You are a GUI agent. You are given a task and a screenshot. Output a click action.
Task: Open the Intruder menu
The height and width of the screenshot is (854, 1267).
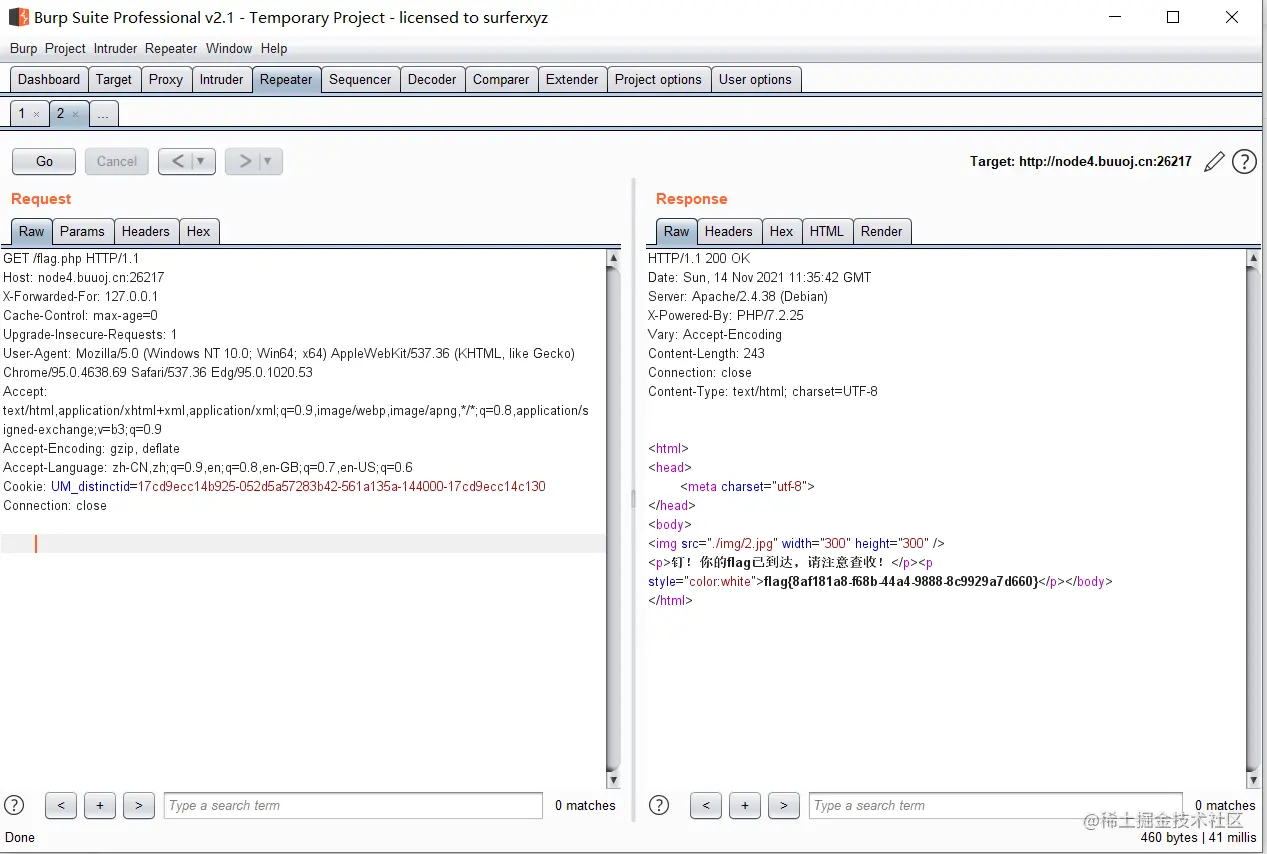(116, 48)
